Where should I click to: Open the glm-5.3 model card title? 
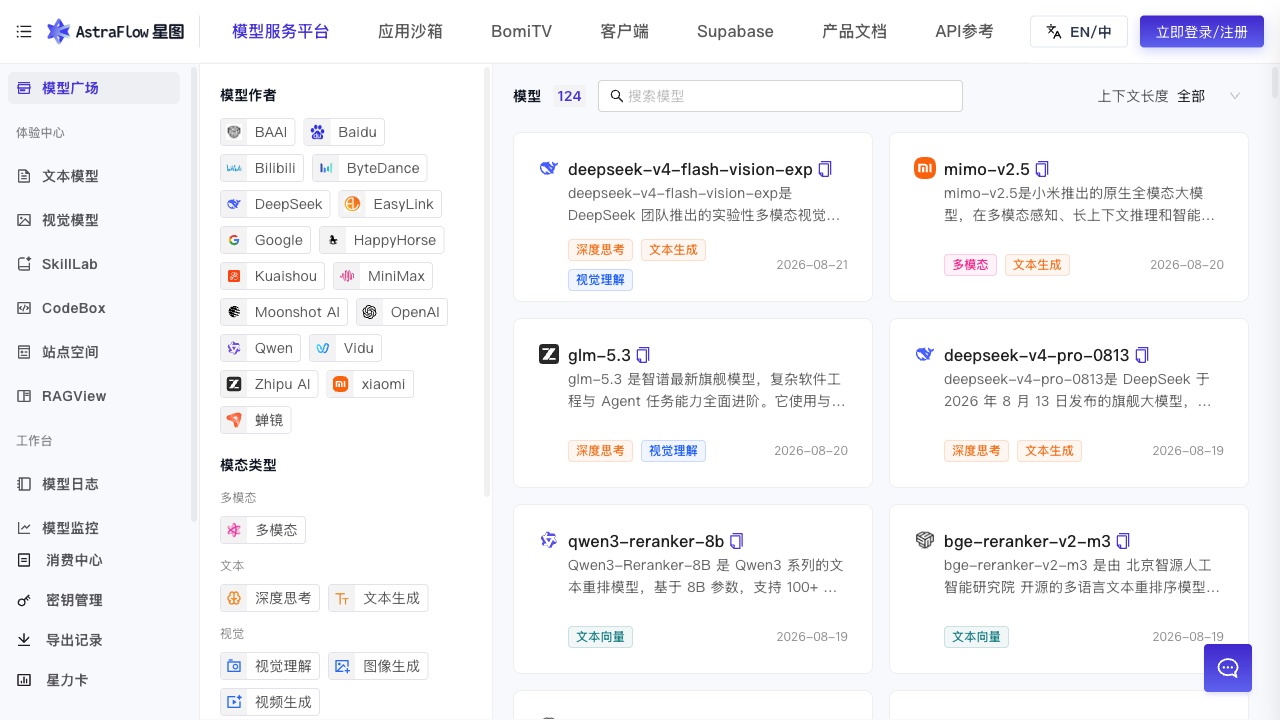[x=599, y=355]
